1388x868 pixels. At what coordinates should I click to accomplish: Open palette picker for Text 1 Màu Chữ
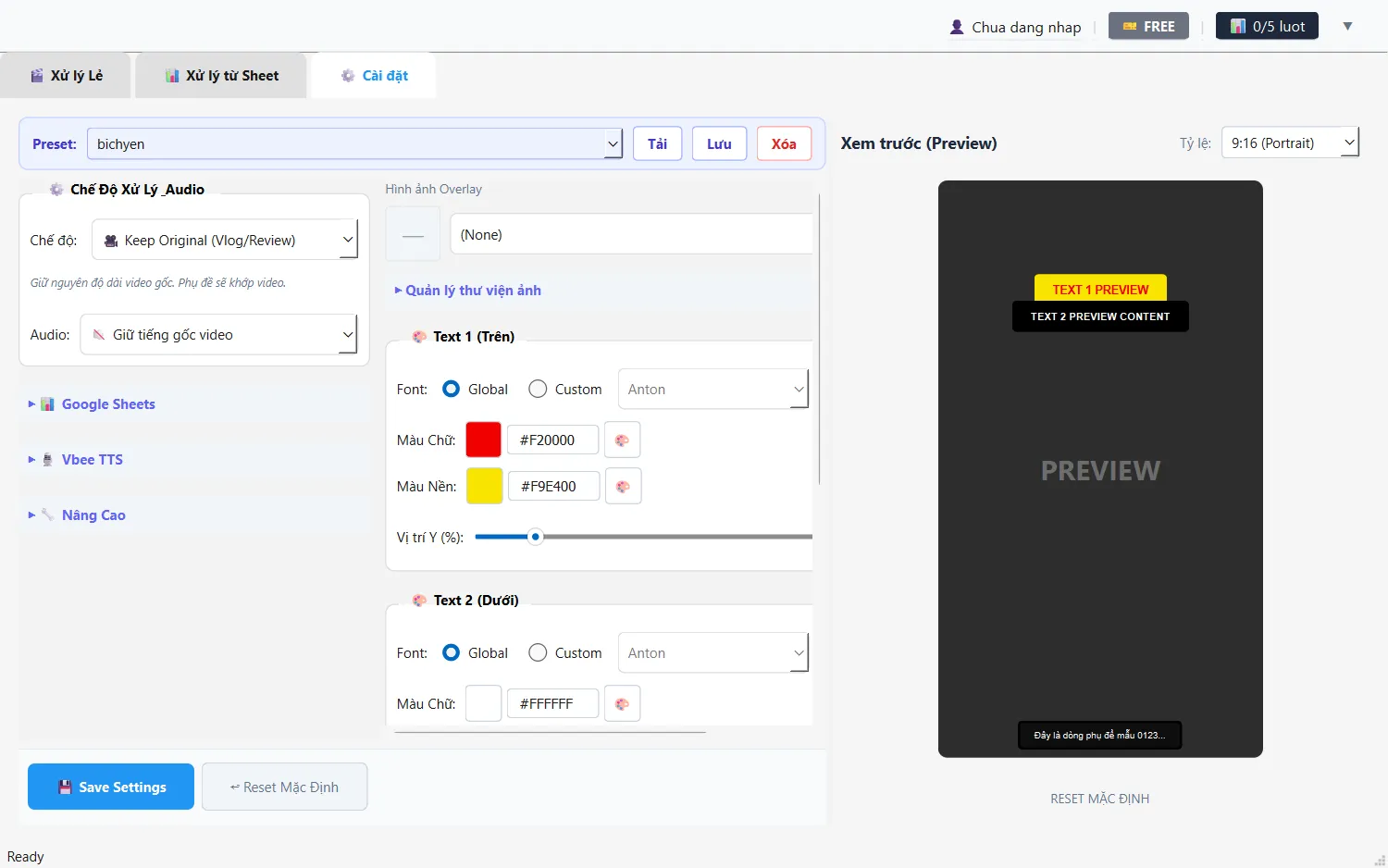coord(622,440)
